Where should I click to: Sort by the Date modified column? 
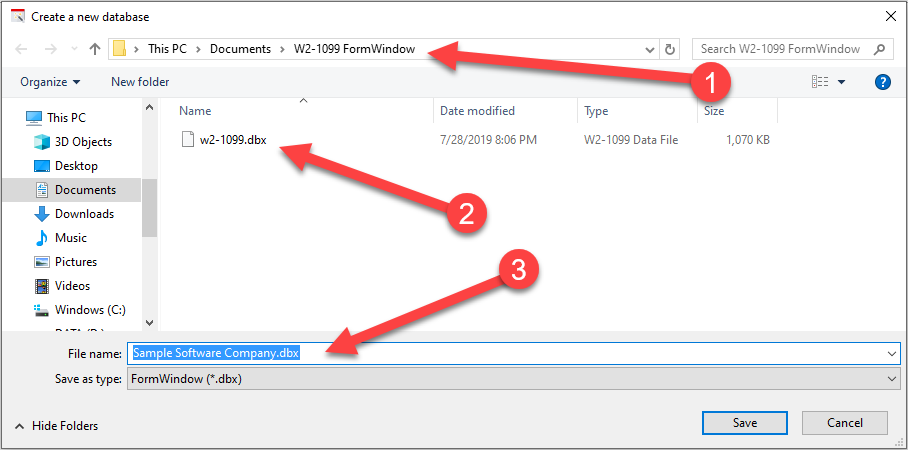click(477, 111)
